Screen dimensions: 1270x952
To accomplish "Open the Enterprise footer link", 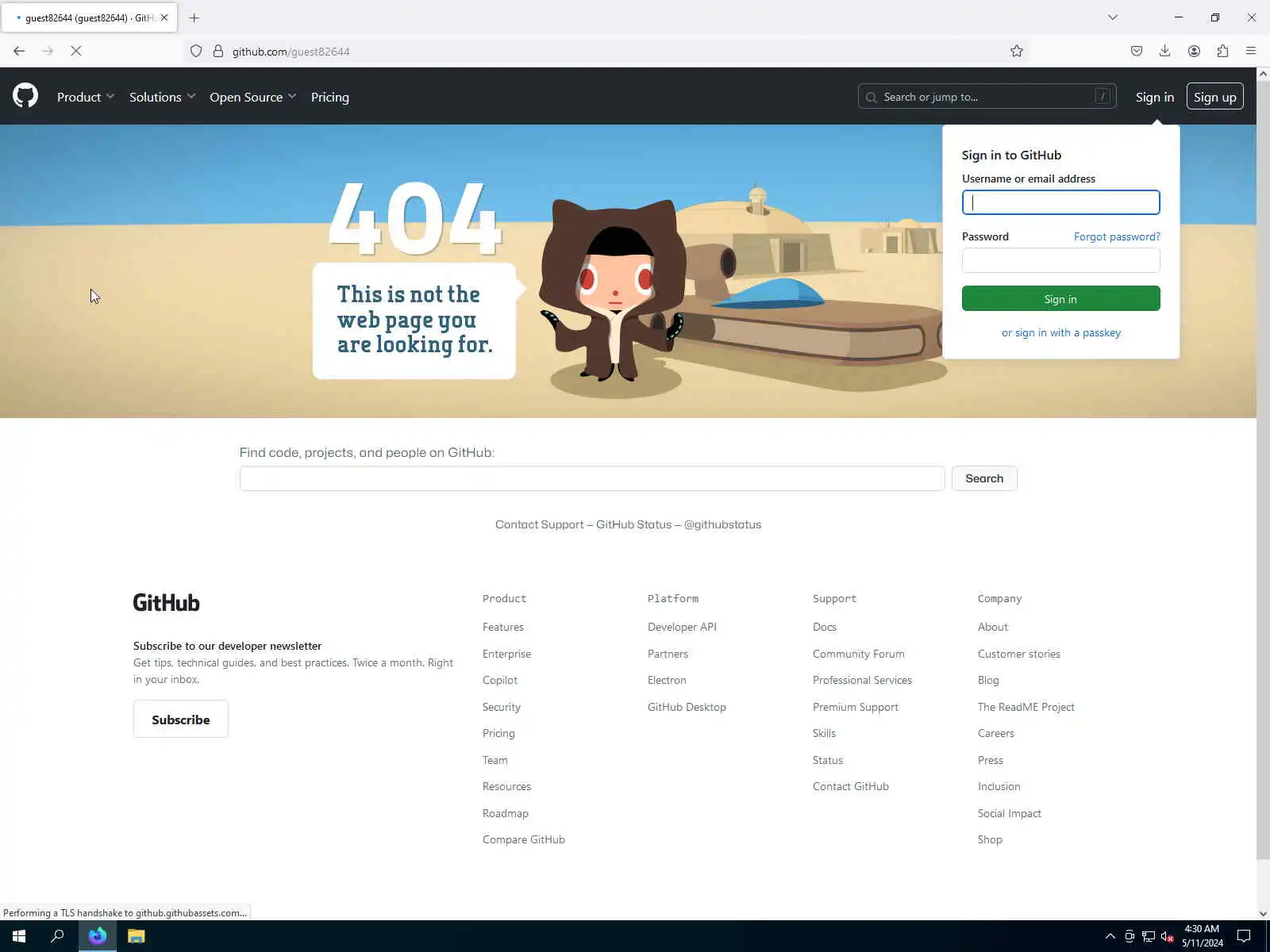I will pos(506,654).
